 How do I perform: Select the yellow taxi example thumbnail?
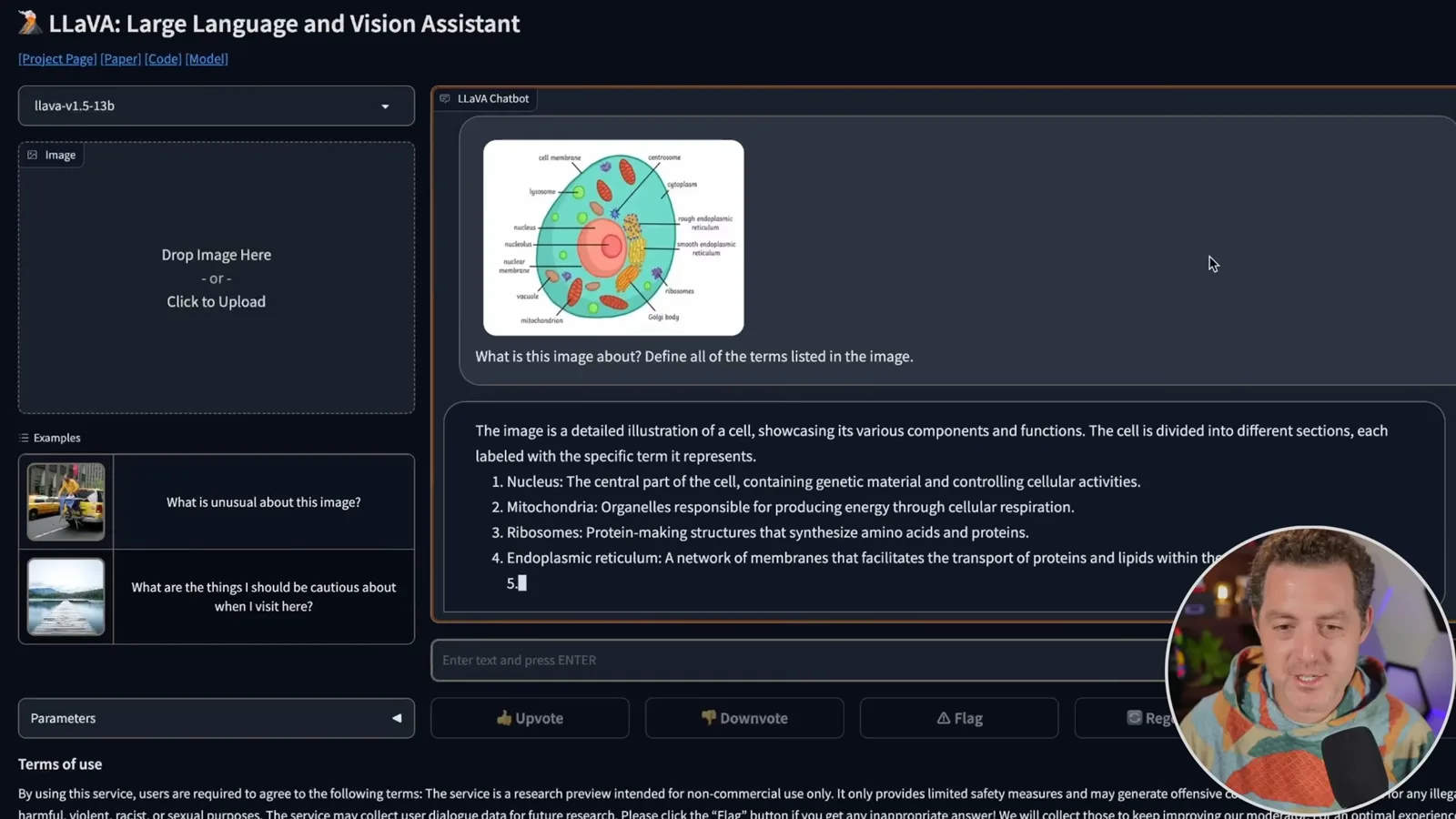click(66, 501)
